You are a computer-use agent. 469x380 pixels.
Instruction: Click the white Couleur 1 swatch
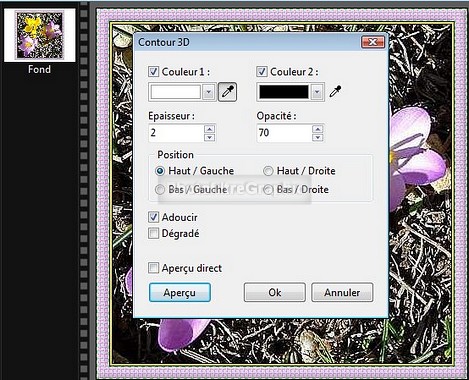[x=176, y=92]
